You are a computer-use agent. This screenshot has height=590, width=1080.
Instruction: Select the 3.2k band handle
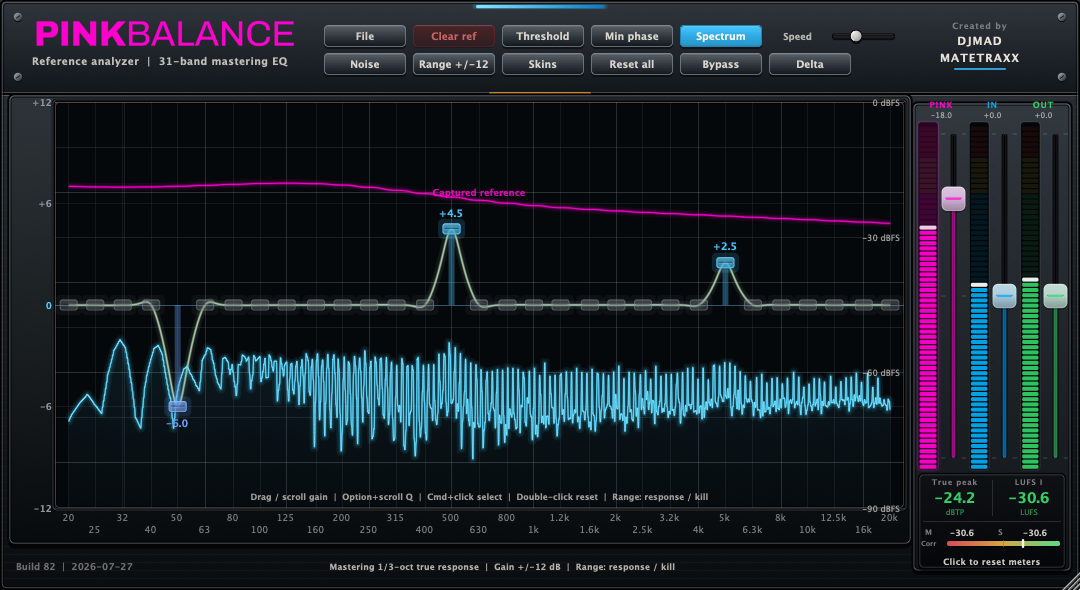click(670, 305)
